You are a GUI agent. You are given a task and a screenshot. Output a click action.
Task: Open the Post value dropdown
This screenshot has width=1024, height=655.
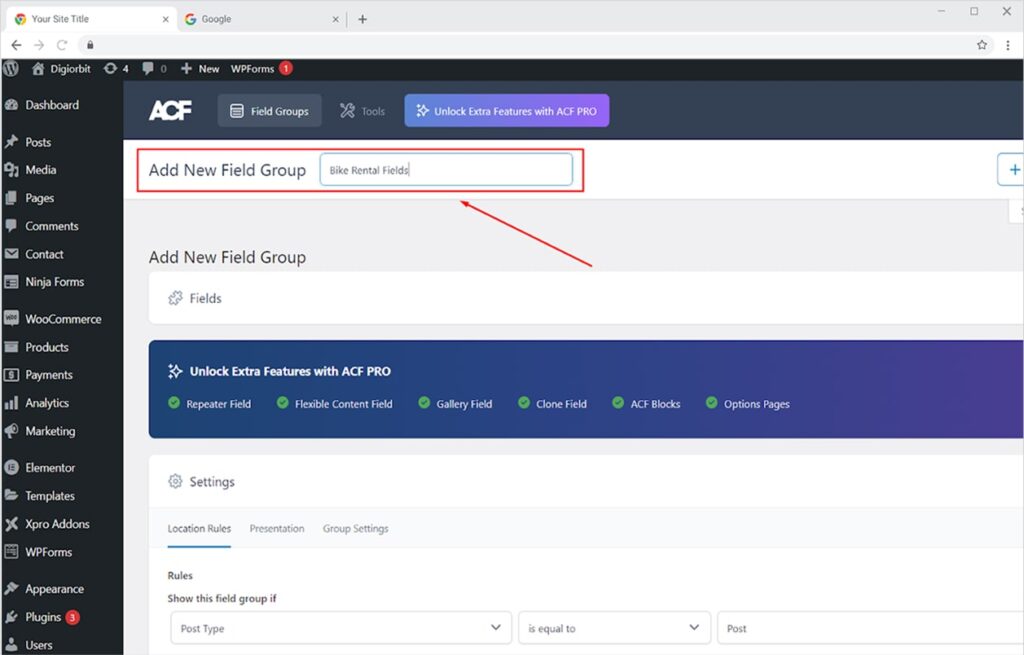(871, 628)
